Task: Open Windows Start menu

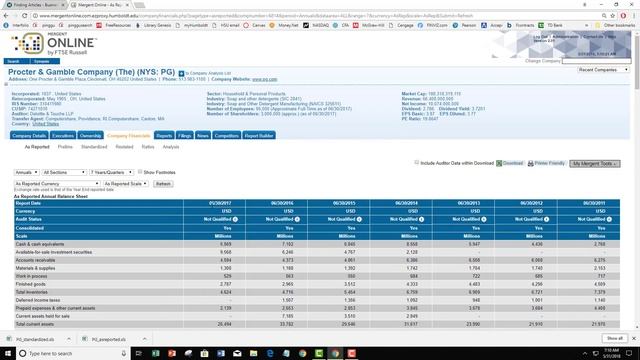Action: 8,353
